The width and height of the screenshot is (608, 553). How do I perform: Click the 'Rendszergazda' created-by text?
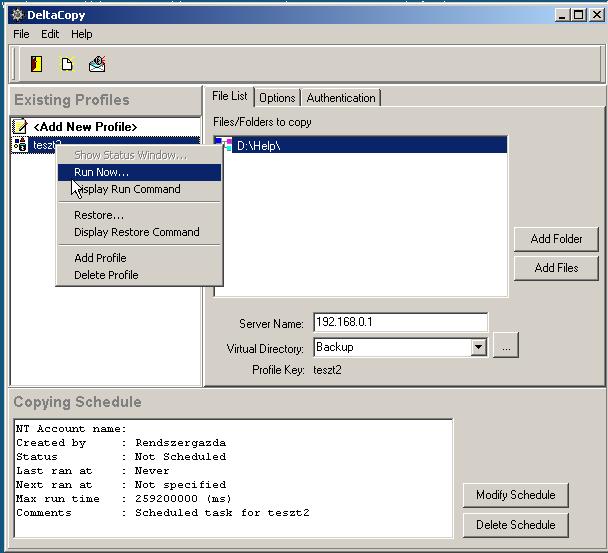(x=180, y=442)
